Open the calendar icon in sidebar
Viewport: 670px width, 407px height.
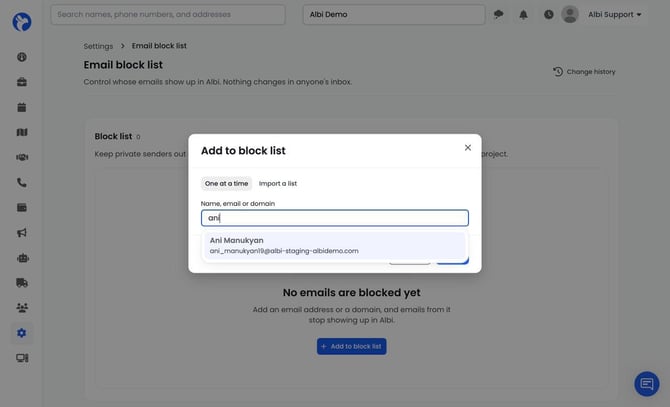(22, 107)
